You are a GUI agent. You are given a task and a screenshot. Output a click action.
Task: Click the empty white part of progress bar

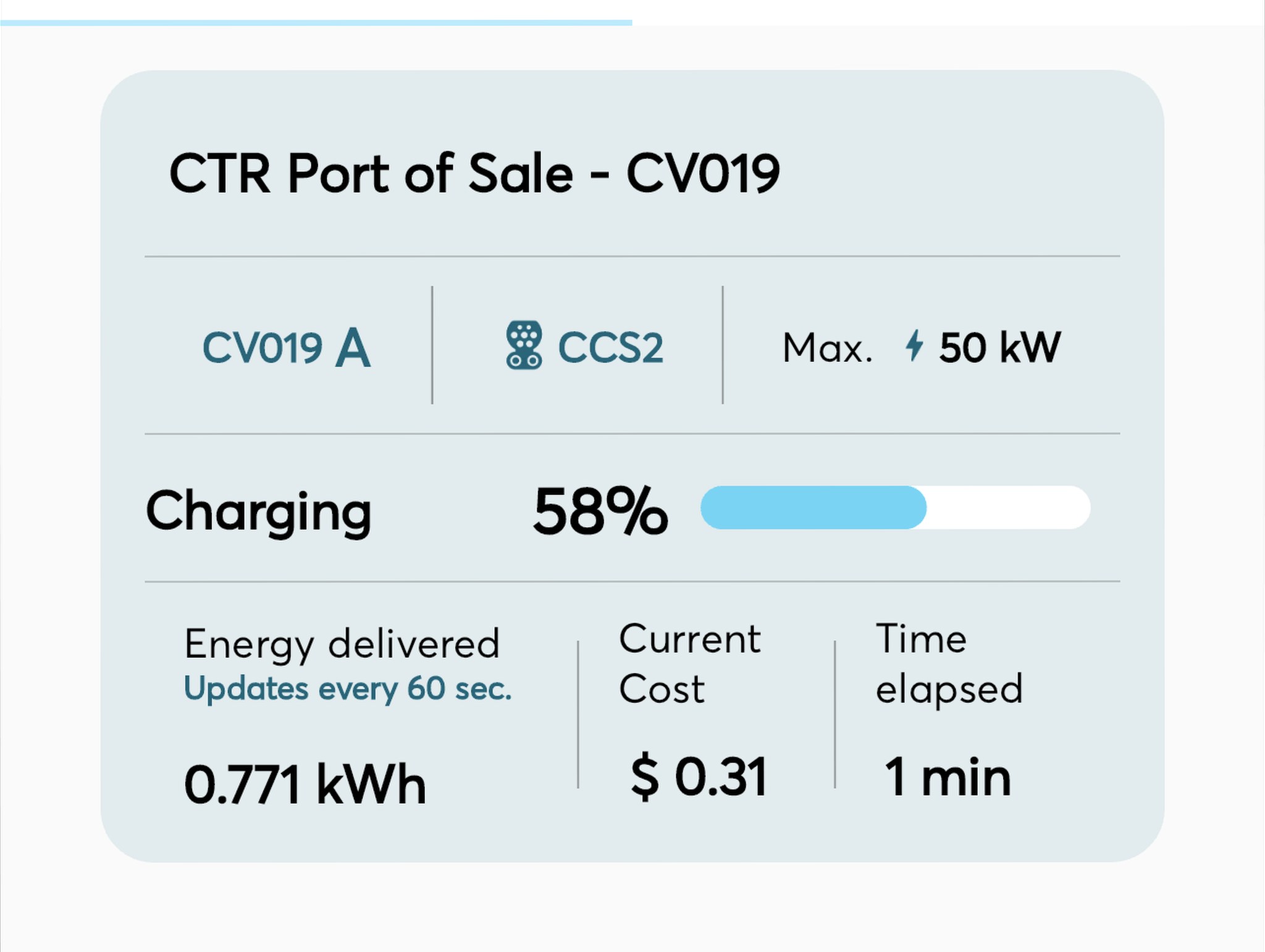pos(1009,507)
